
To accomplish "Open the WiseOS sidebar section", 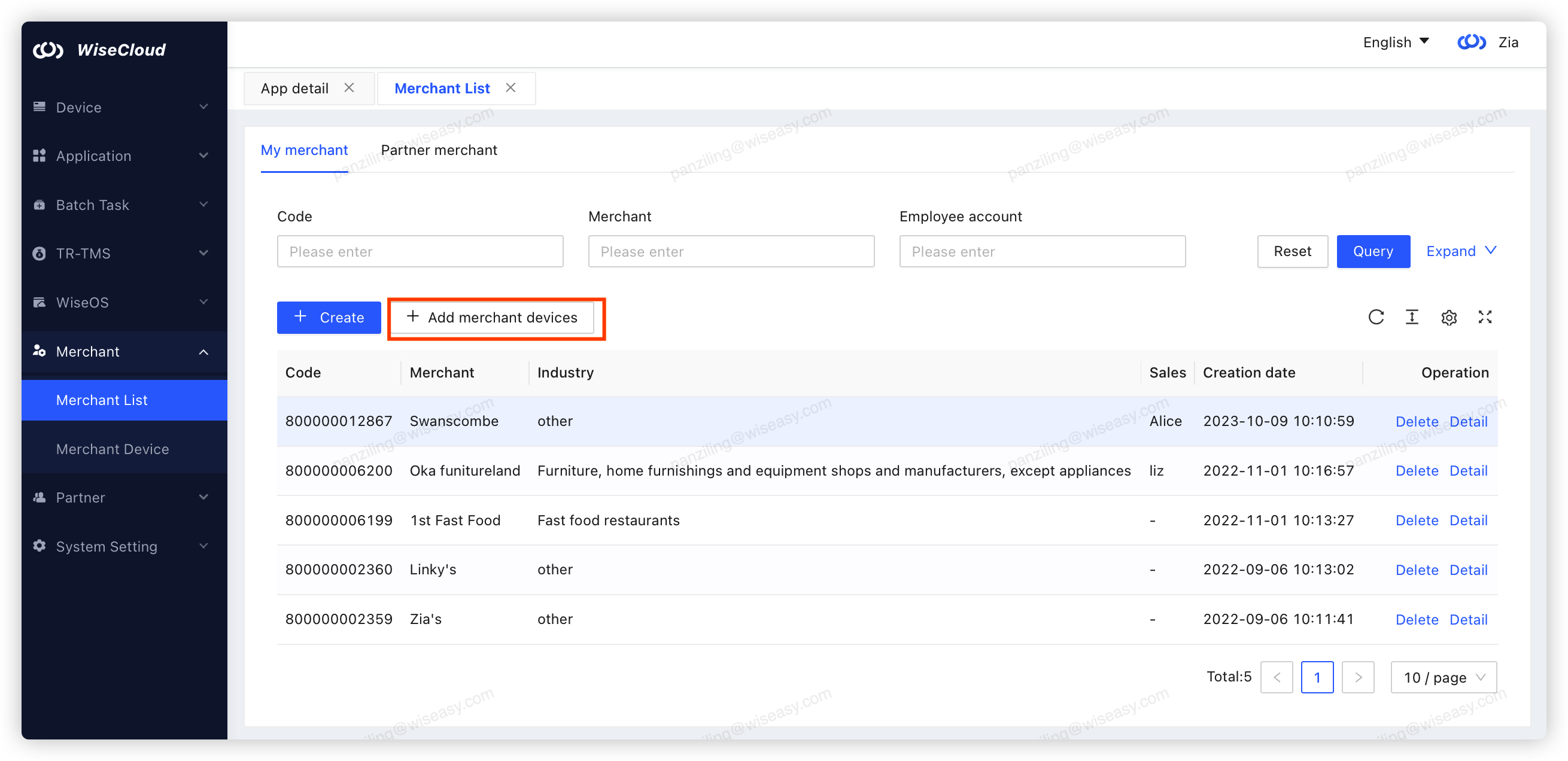I will [x=84, y=302].
